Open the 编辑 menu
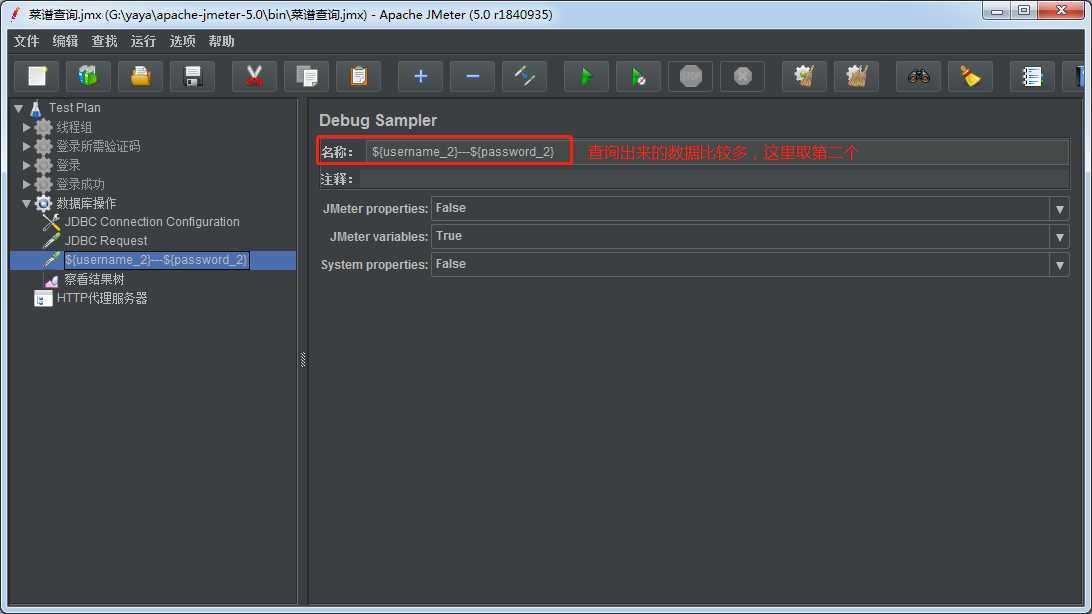 coord(65,41)
